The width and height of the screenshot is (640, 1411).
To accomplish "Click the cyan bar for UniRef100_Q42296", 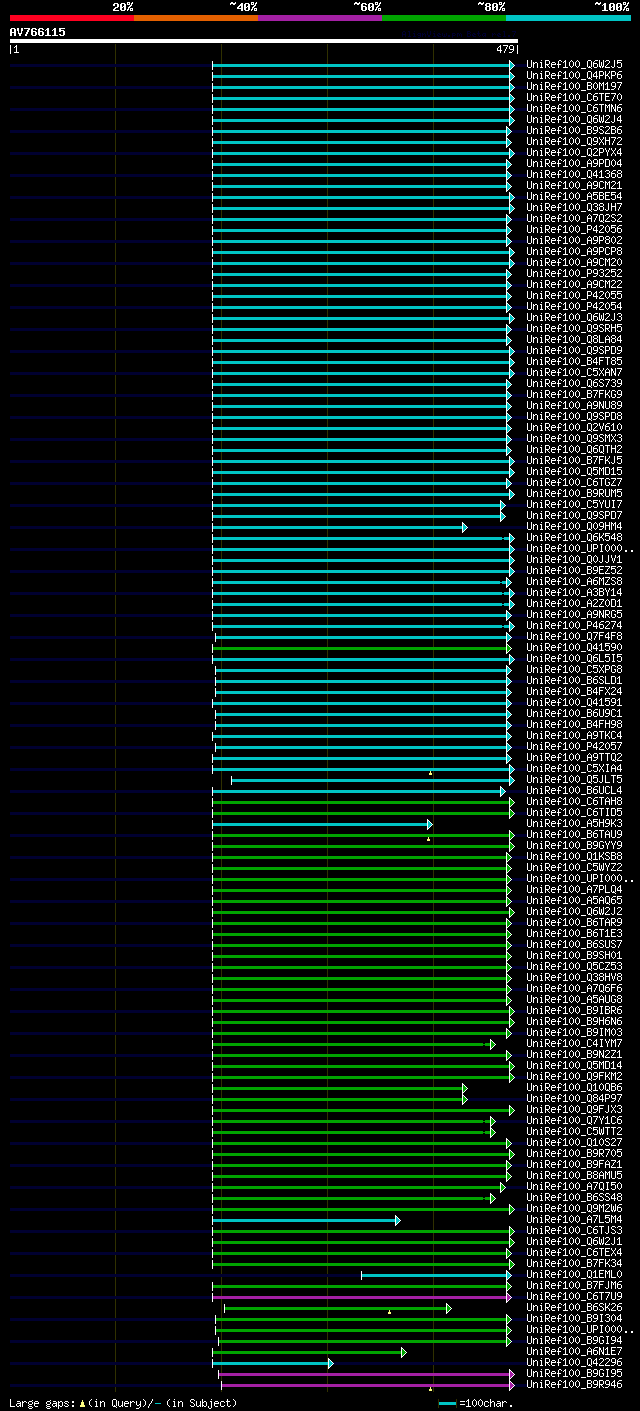I will (x=272, y=1363).
